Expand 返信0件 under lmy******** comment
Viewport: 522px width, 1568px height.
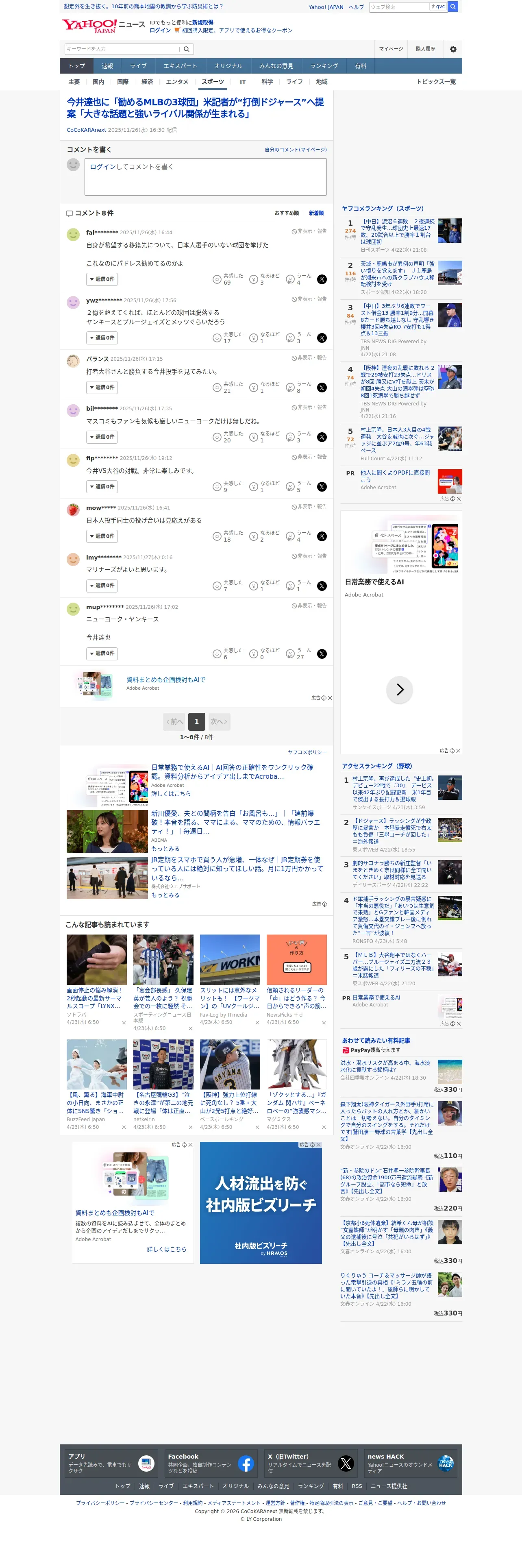(102, 586)
